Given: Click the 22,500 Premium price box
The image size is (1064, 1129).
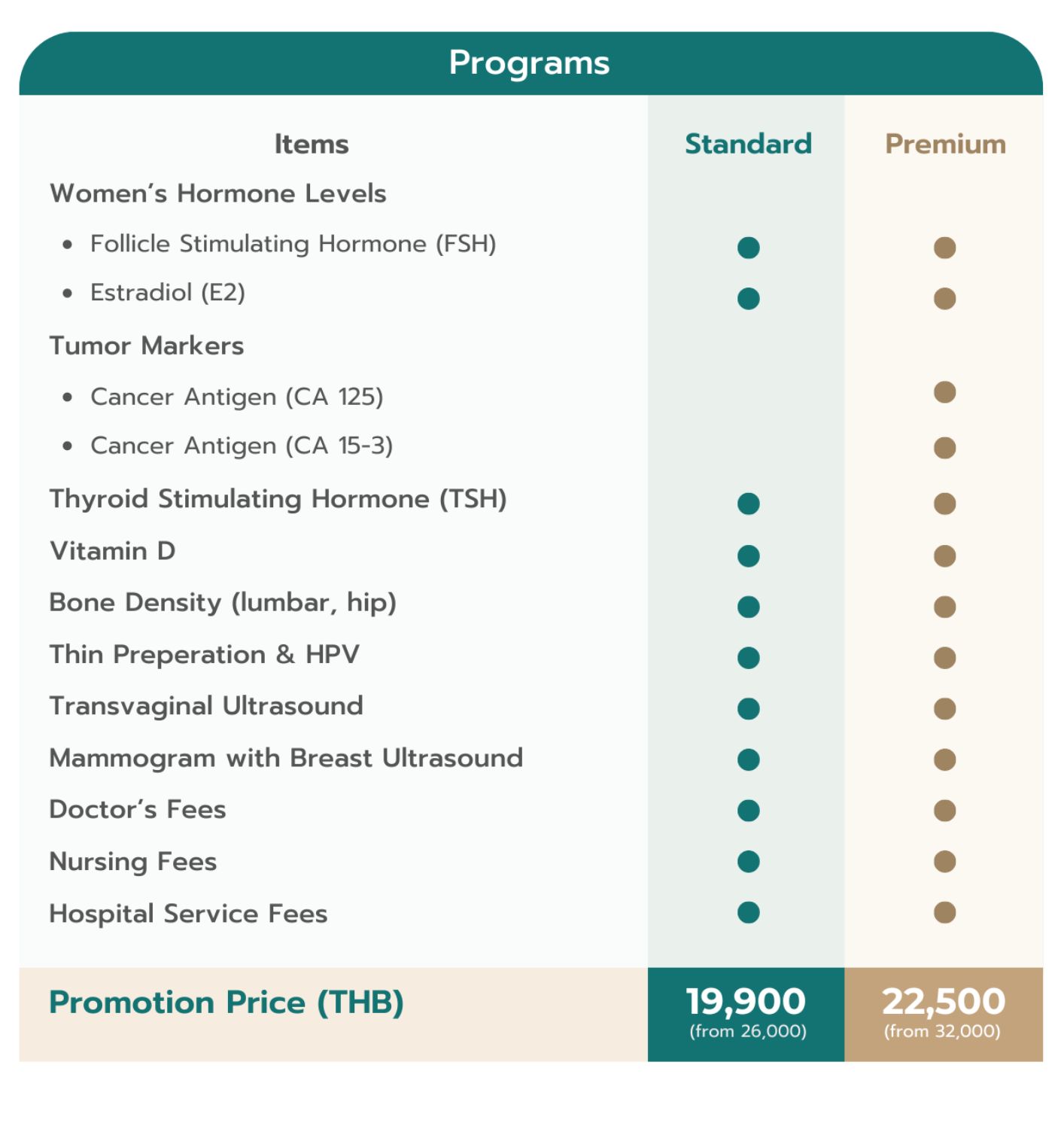Looking at the screenshot, I should coord(944,1014).
